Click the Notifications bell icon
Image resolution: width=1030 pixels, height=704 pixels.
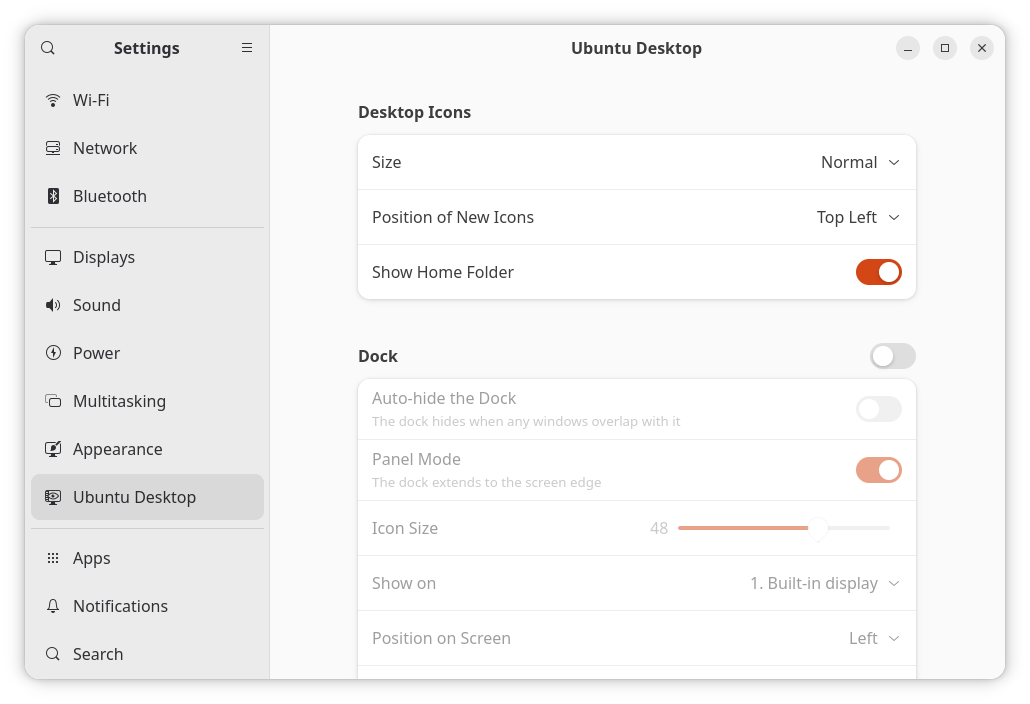(x=53, y=606)
